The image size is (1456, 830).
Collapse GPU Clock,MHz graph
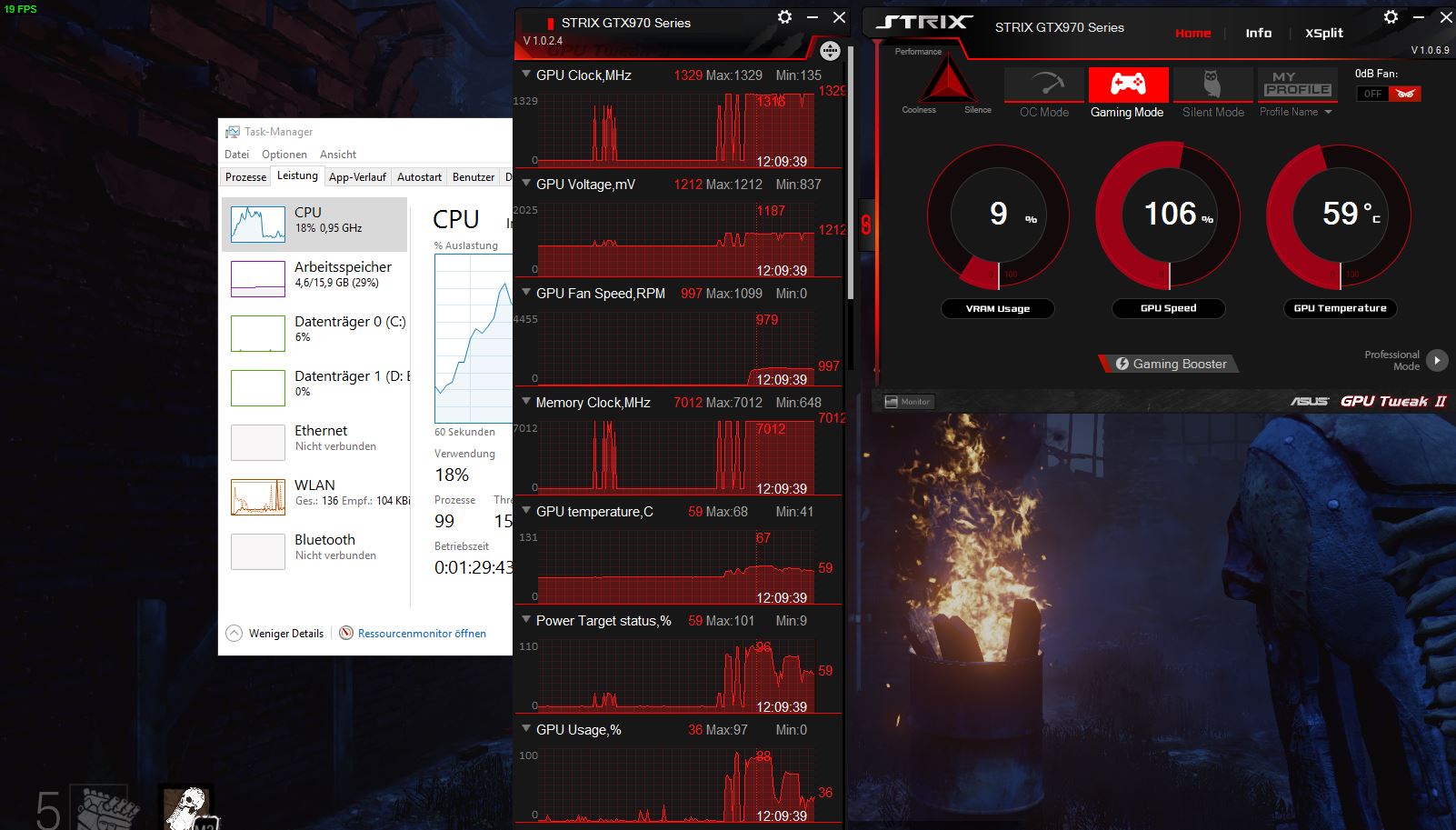526,75
